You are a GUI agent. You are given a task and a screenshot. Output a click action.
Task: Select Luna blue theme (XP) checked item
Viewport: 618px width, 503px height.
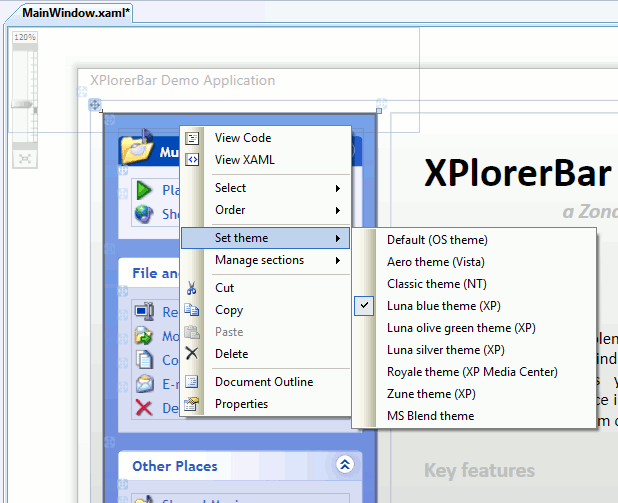475,306
